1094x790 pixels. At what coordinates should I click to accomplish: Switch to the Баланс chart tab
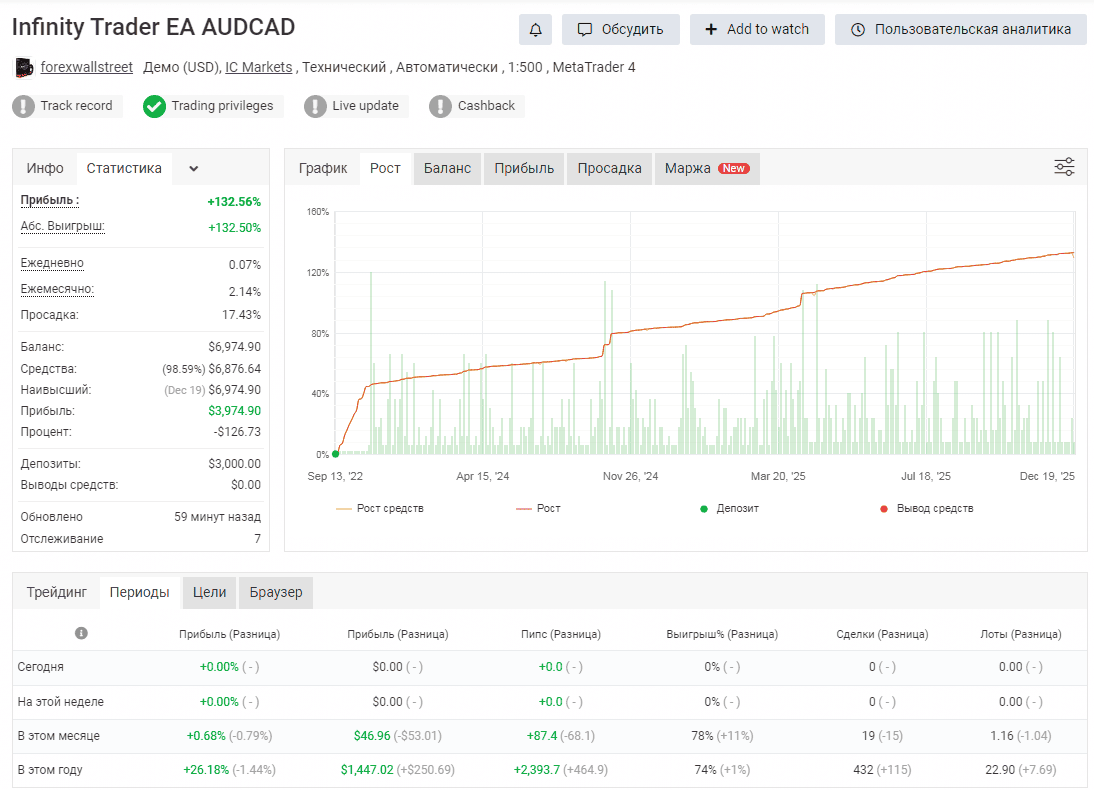click(x=447, y=168)
